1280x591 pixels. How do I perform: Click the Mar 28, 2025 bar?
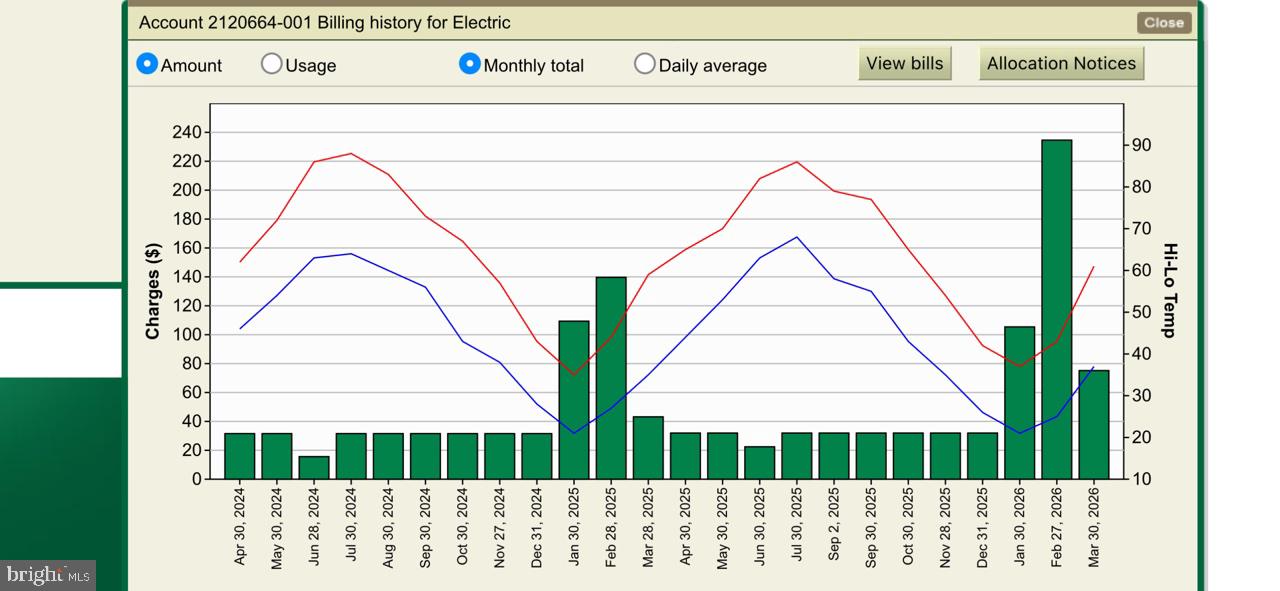point(648,448)
